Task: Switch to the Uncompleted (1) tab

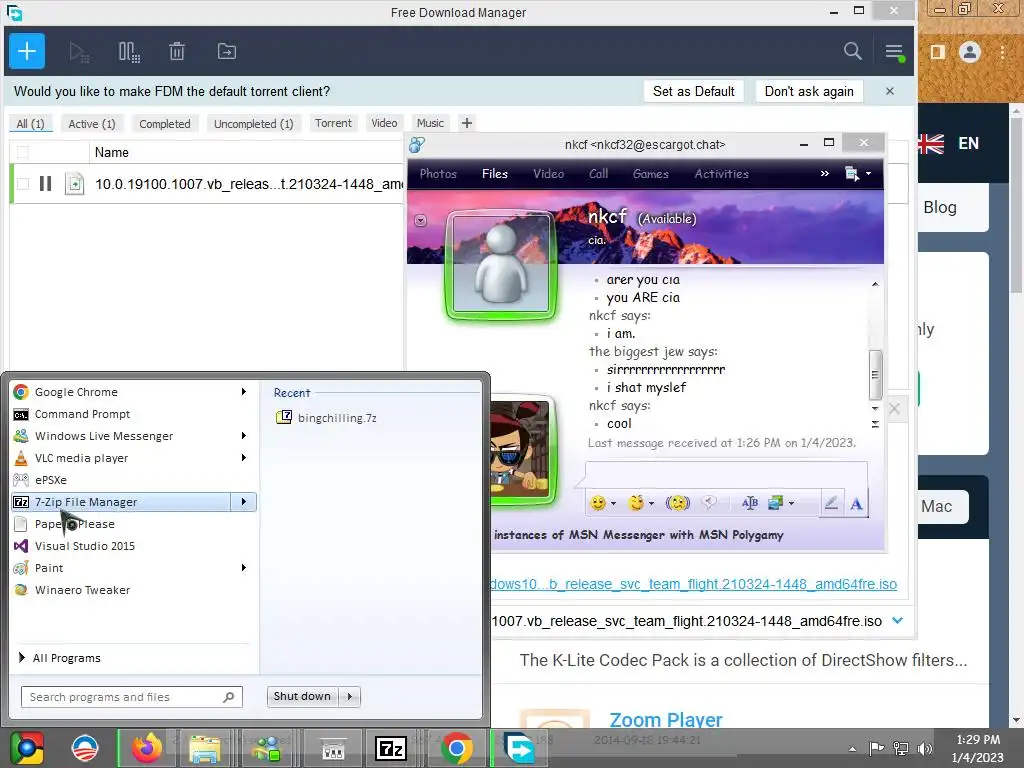Action: [x=253, y=123]
